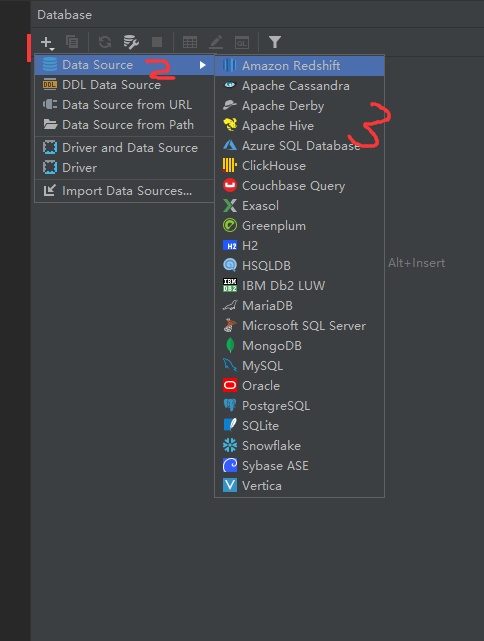The width and height of the screenshot is (484, 641).
Task: Pick Apache Hive data source
Action: (299, 126)
